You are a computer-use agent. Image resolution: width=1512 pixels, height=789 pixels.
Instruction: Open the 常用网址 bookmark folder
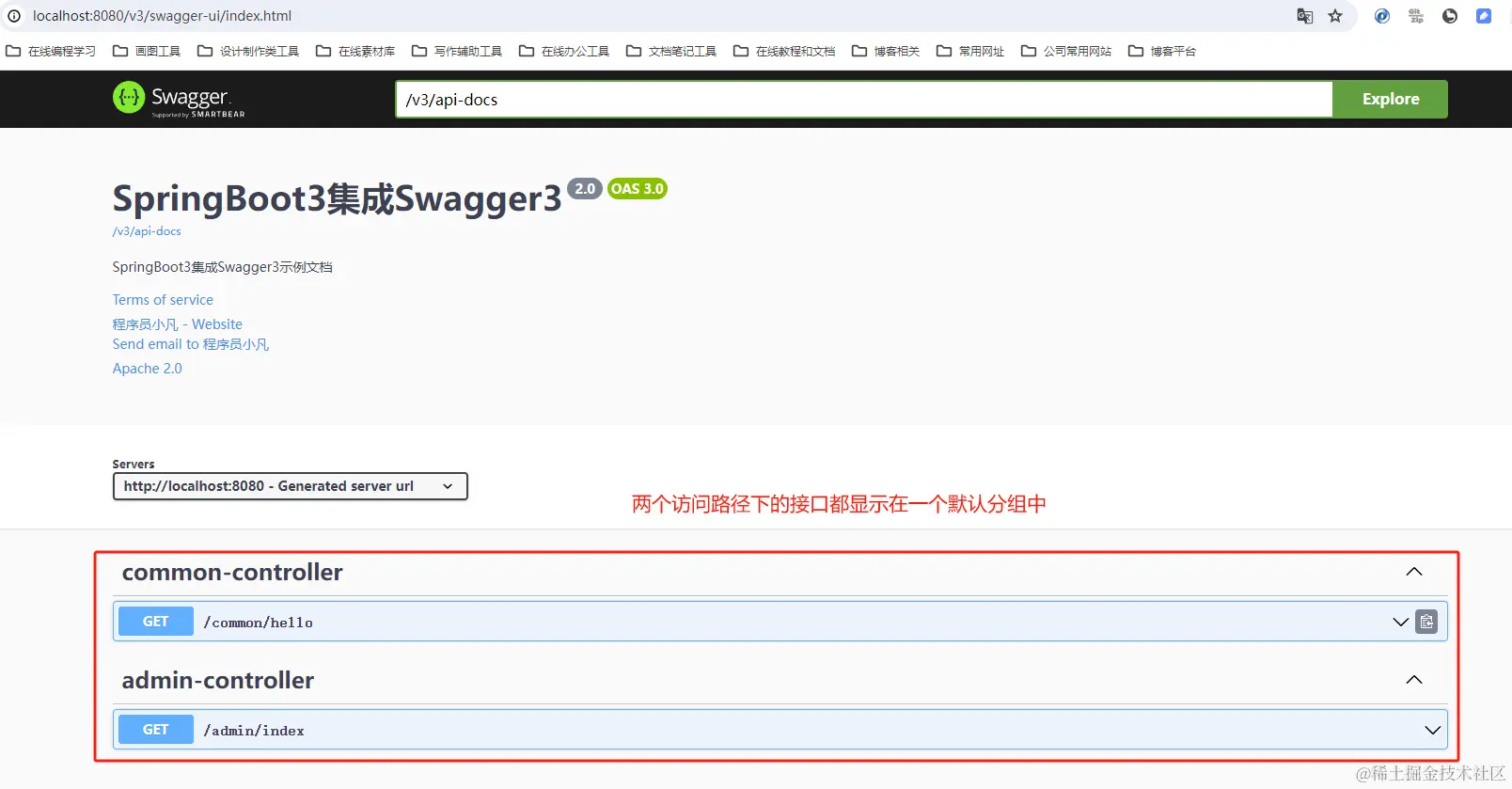tap(970, 51)
